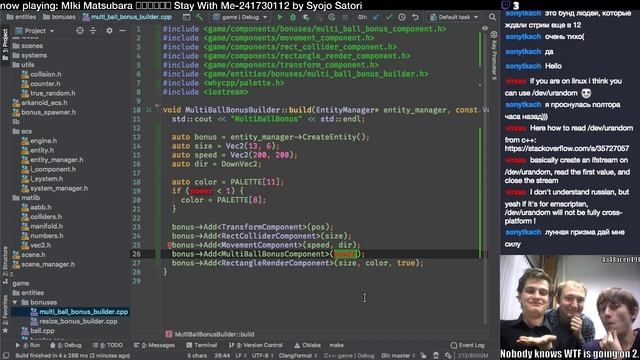Click multi_ball_bonus_builder.cpp breadcrumb tab
Screen dimensions: 640x360
point(127,17)
